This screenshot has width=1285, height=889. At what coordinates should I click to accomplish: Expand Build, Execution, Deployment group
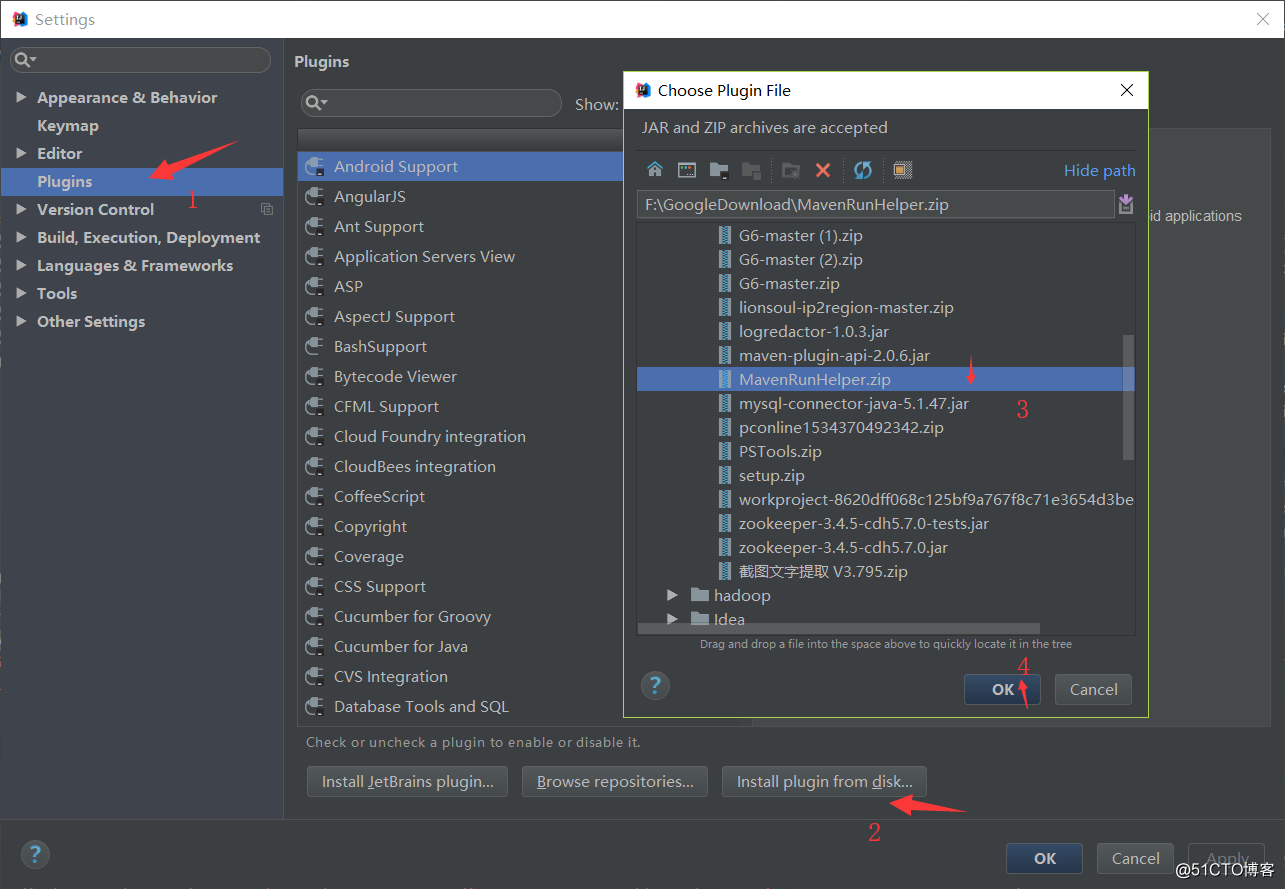pyautogui.click(x=21, y=237)
